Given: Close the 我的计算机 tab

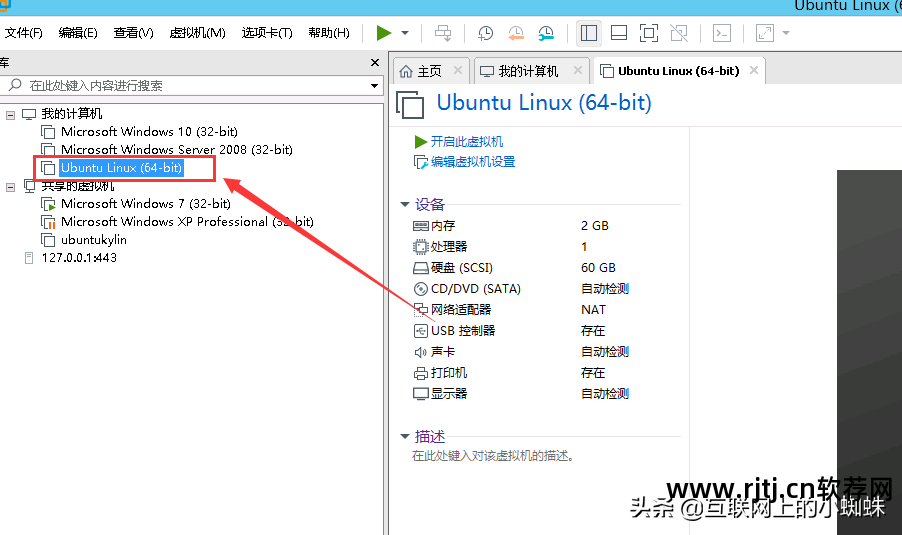Looking at the screenshot, I should 578,70.
